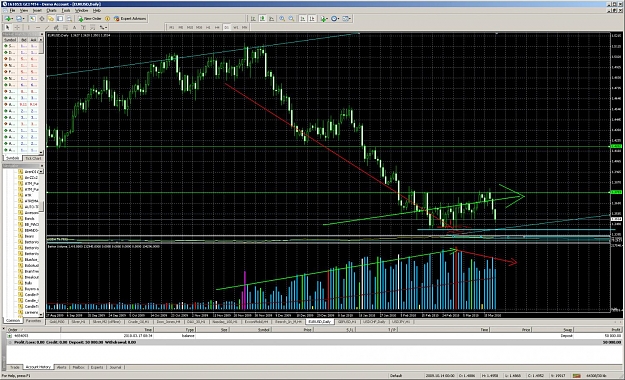
Task: Open the Indicators list dropdown
Action: coord(324,18)
